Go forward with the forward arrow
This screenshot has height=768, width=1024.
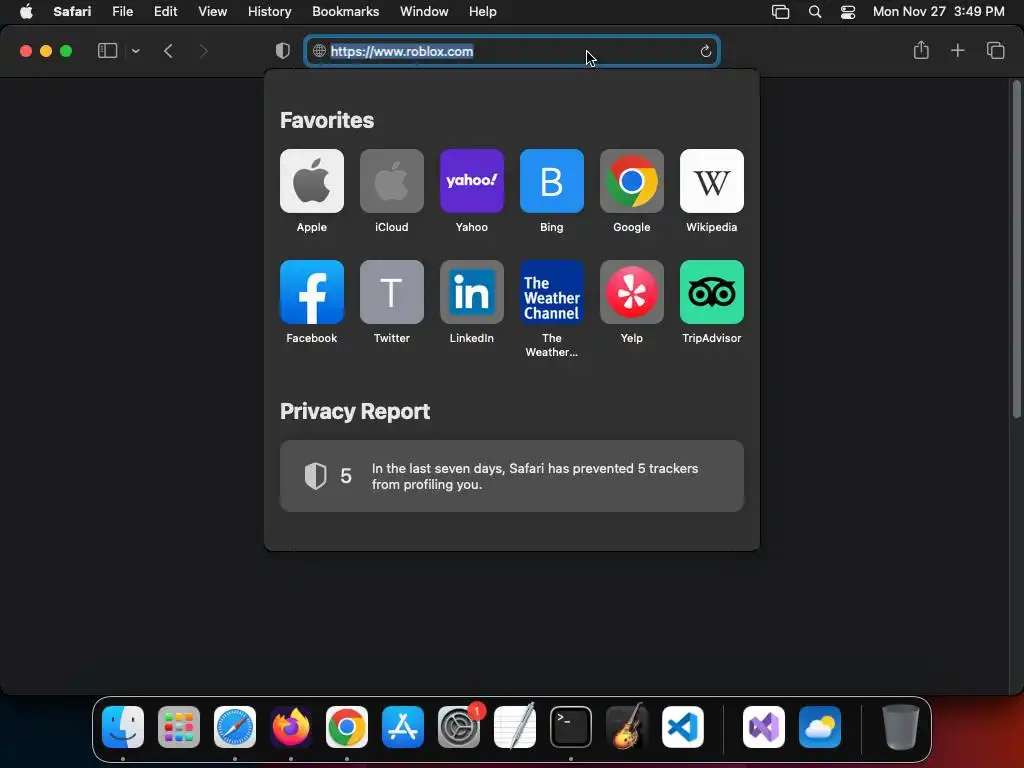coord(203,51)
